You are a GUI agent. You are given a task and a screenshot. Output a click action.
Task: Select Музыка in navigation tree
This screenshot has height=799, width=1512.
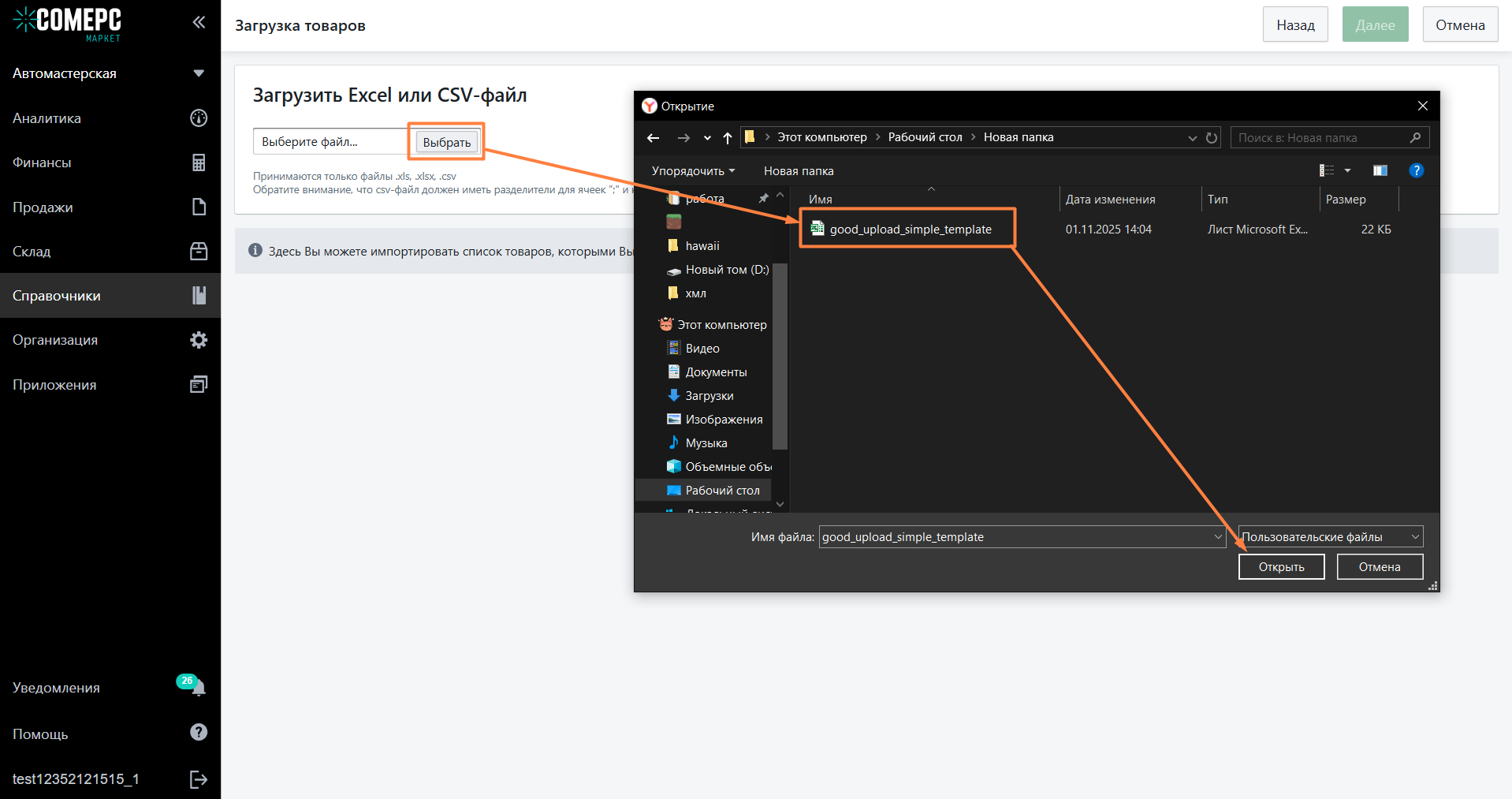(706, 443)
